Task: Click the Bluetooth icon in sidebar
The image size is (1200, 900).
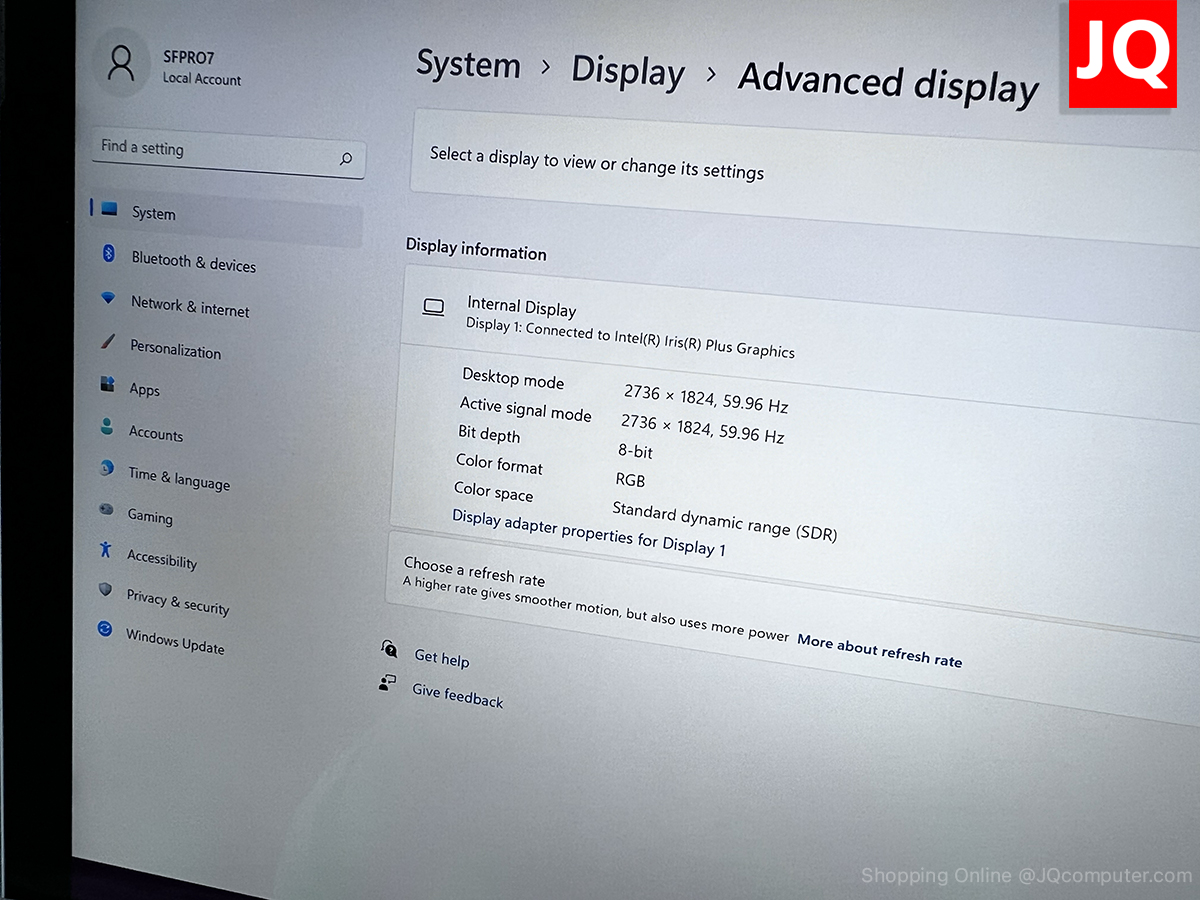Action: pyautogui.click(x=109, y=254)
